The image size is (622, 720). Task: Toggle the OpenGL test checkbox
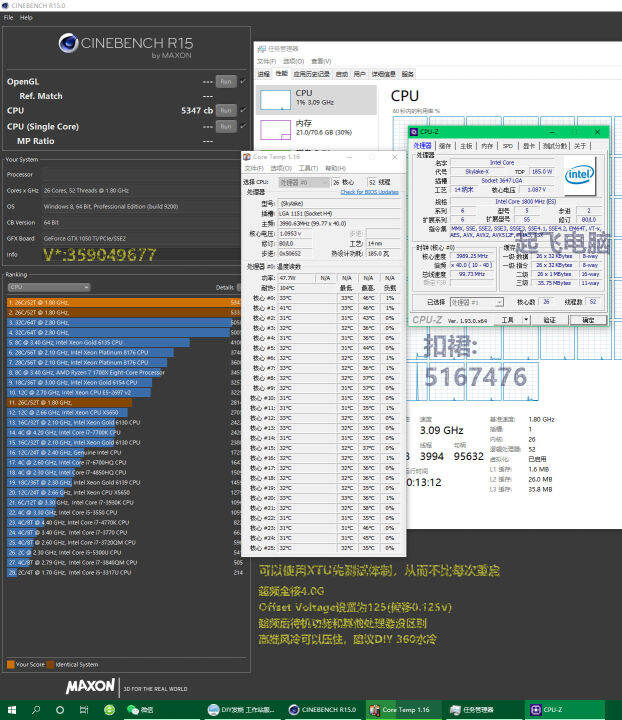pyautogui.click(x=242, y=81)
